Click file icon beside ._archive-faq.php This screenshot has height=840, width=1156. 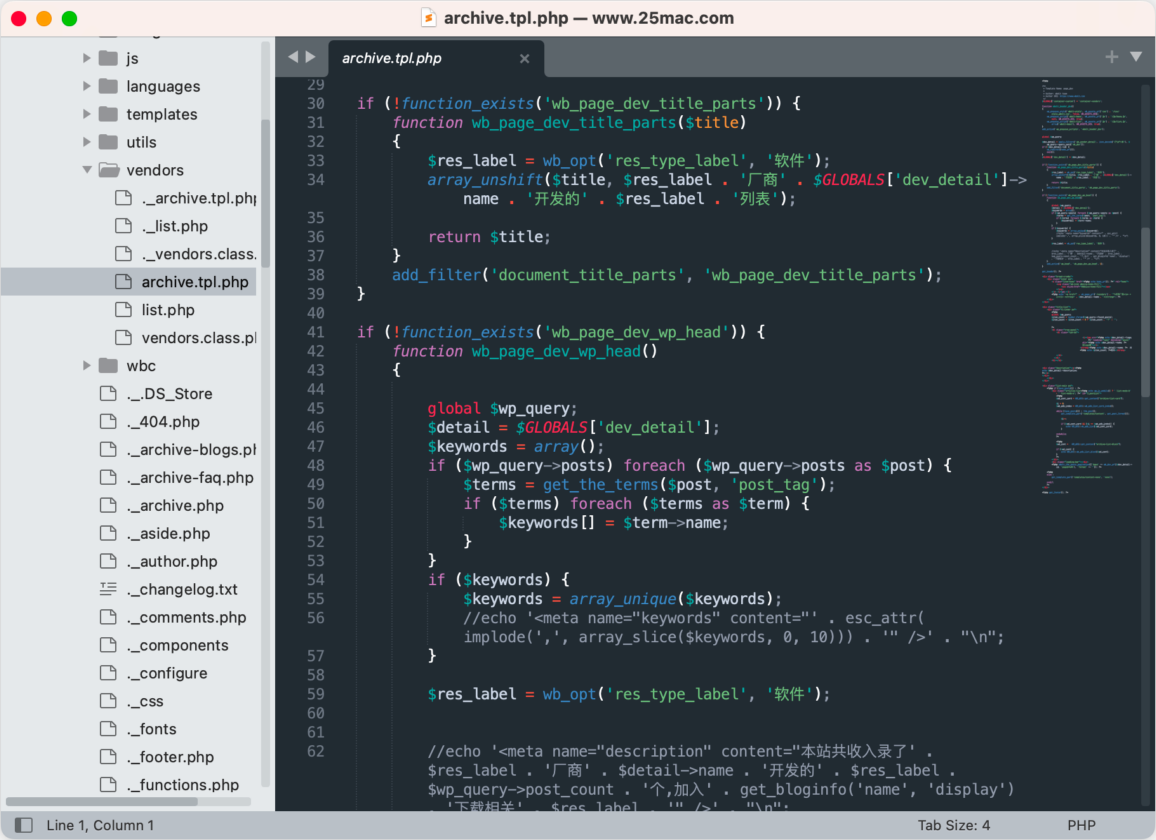tap(108, 476)
